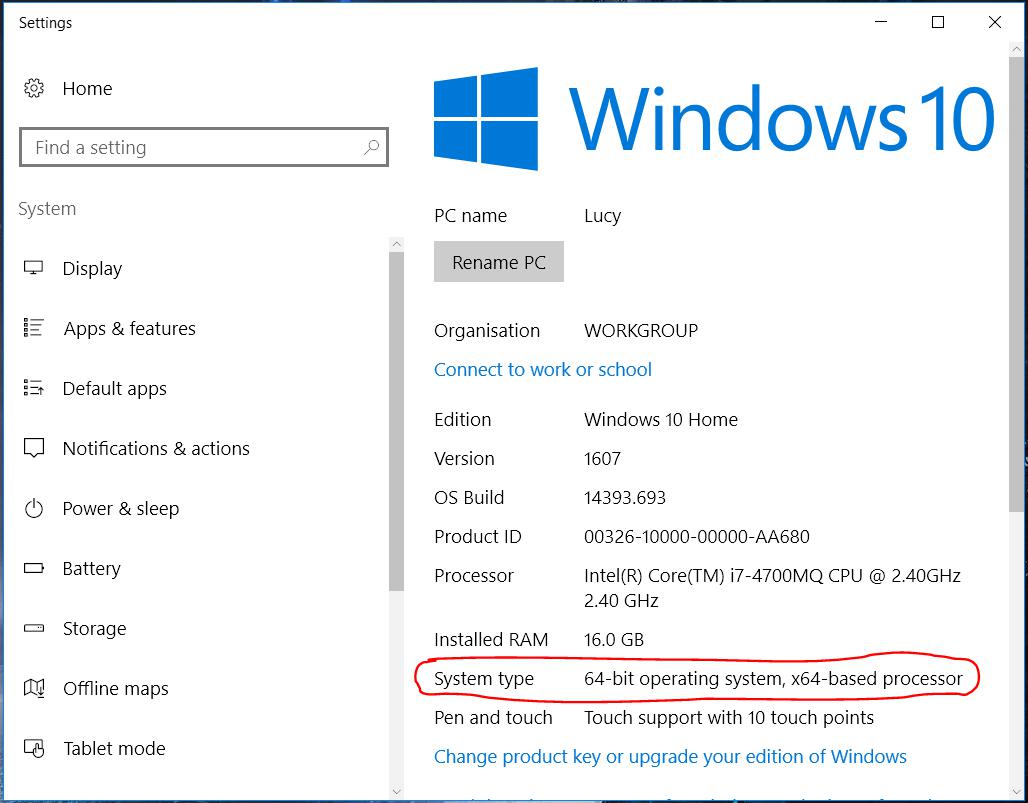Image resolution: width=1028 pixels, height=803 pixels.
Task: Open Storage settings
Action: (94, 629)
